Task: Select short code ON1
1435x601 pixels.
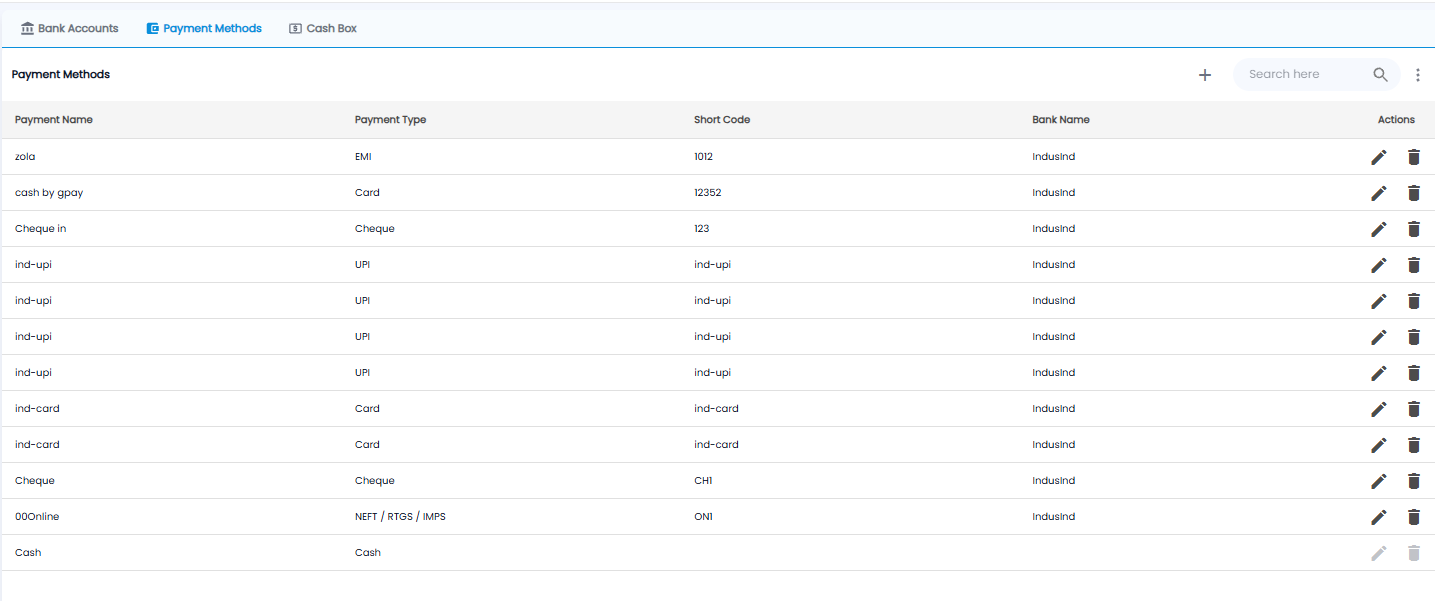Action: tap(703, 517)
